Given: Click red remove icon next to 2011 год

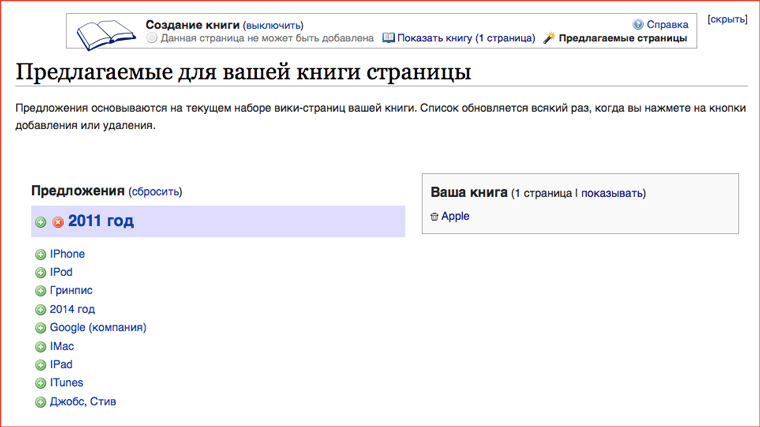Looking at the screenshot, I should [58, 222].
